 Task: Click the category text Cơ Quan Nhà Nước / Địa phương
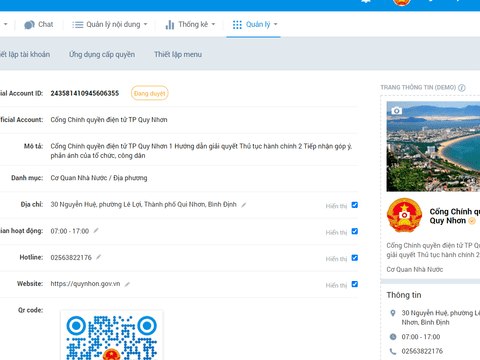[x=99, y=178]
